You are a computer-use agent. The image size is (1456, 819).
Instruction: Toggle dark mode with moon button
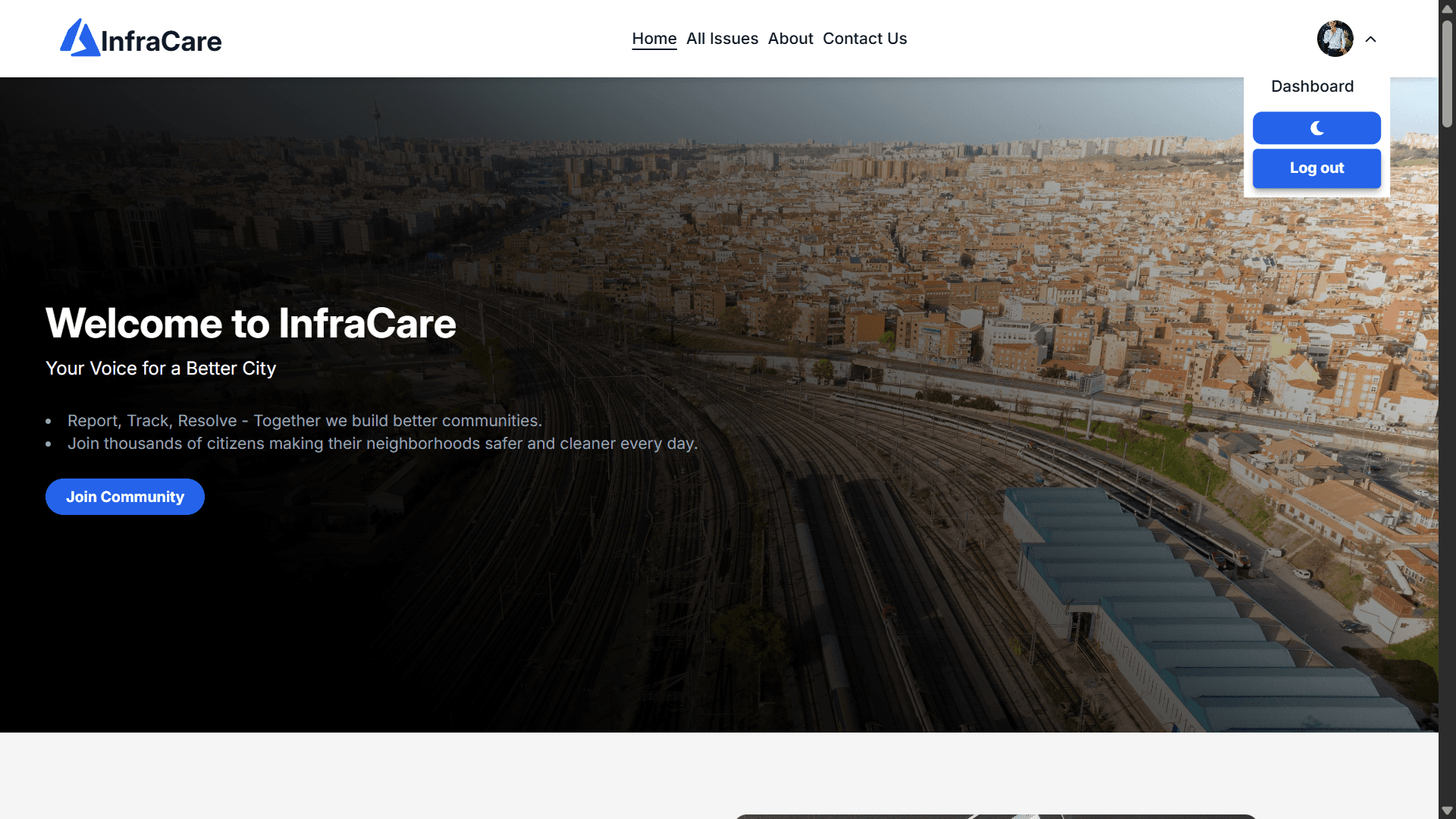(x=1316, y=128)
